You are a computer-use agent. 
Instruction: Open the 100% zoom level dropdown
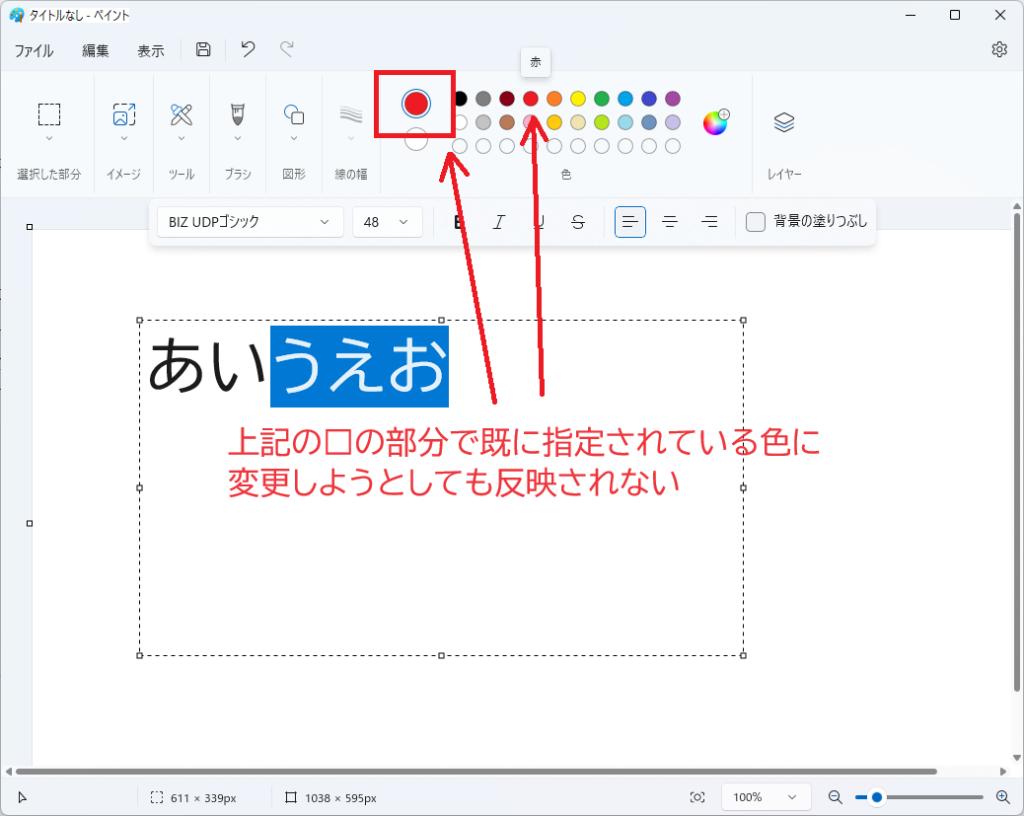pos(766,797)
